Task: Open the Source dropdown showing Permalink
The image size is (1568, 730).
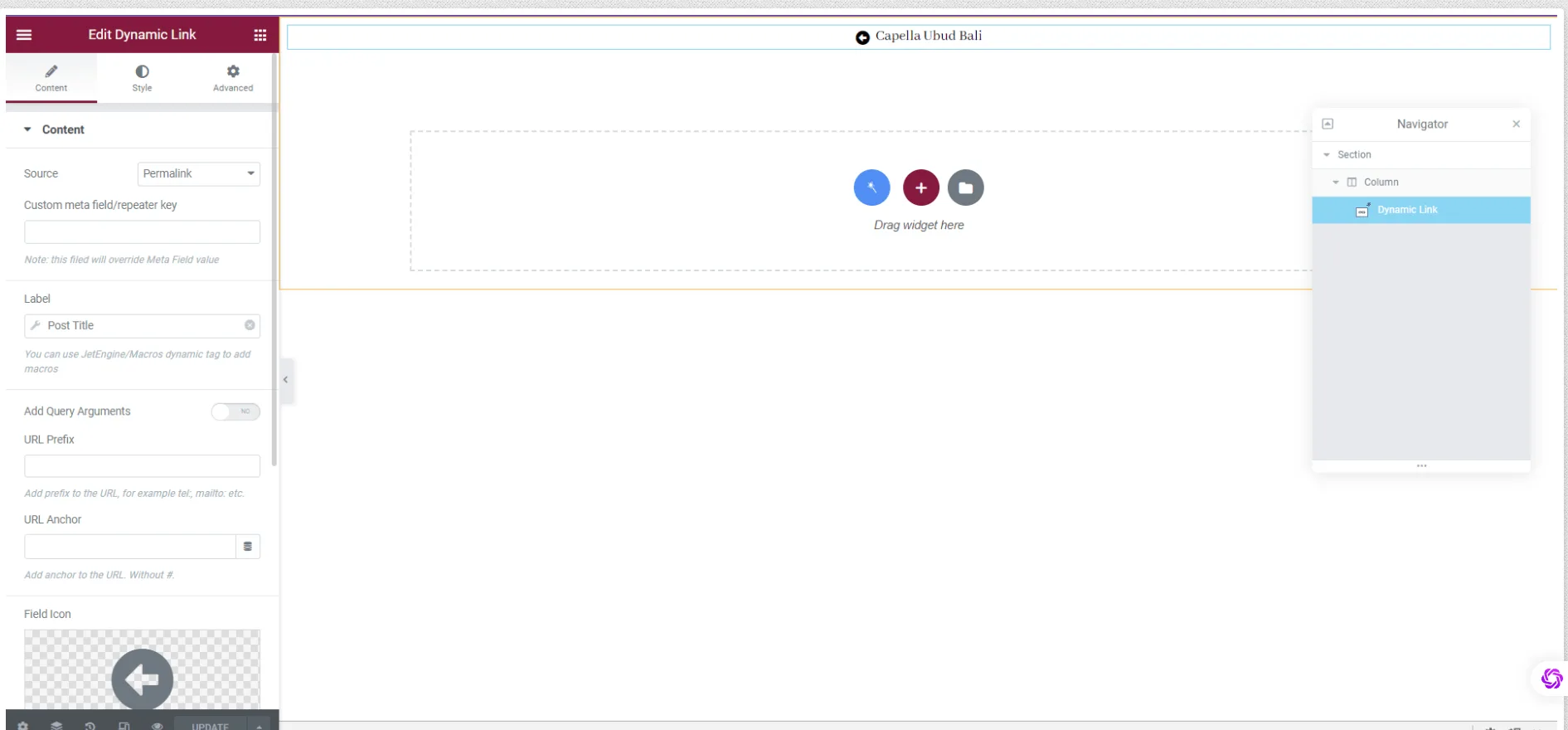Action: tap(198, 173)
